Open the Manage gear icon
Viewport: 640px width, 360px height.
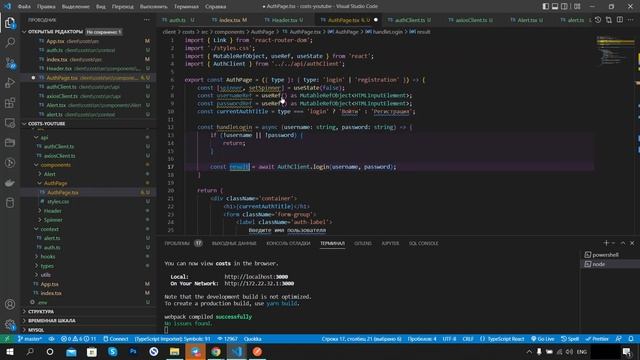coord(10,324)
